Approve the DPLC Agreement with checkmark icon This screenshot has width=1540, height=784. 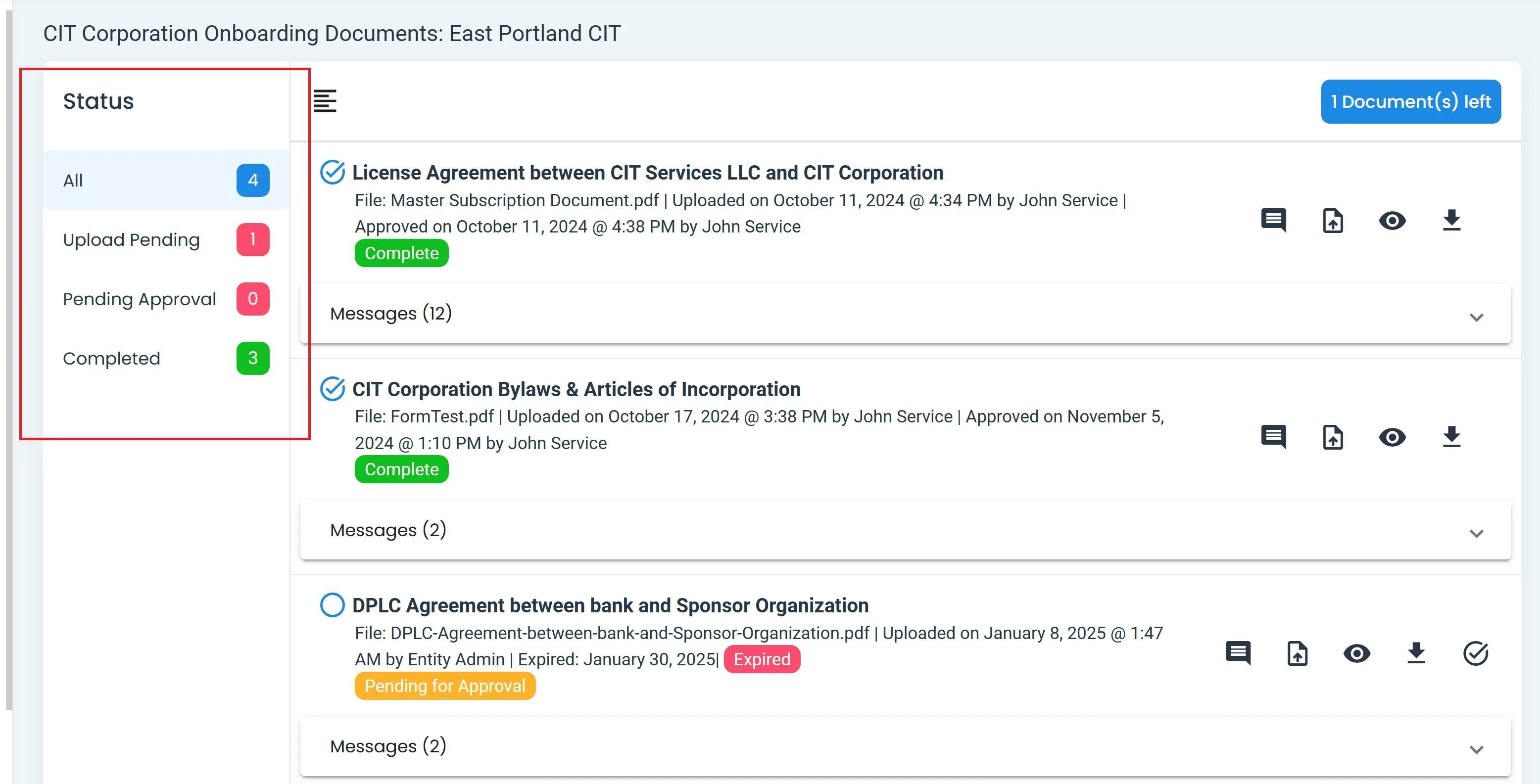pyautogui.click(x=1475, y=653)
